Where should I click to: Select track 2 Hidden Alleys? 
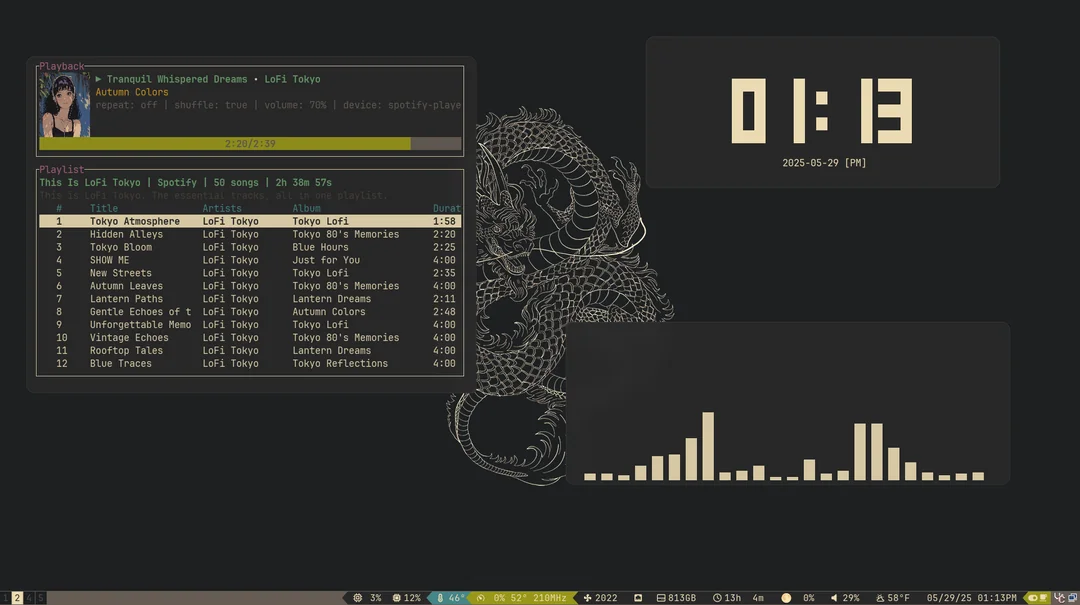(x=250, y=234)
